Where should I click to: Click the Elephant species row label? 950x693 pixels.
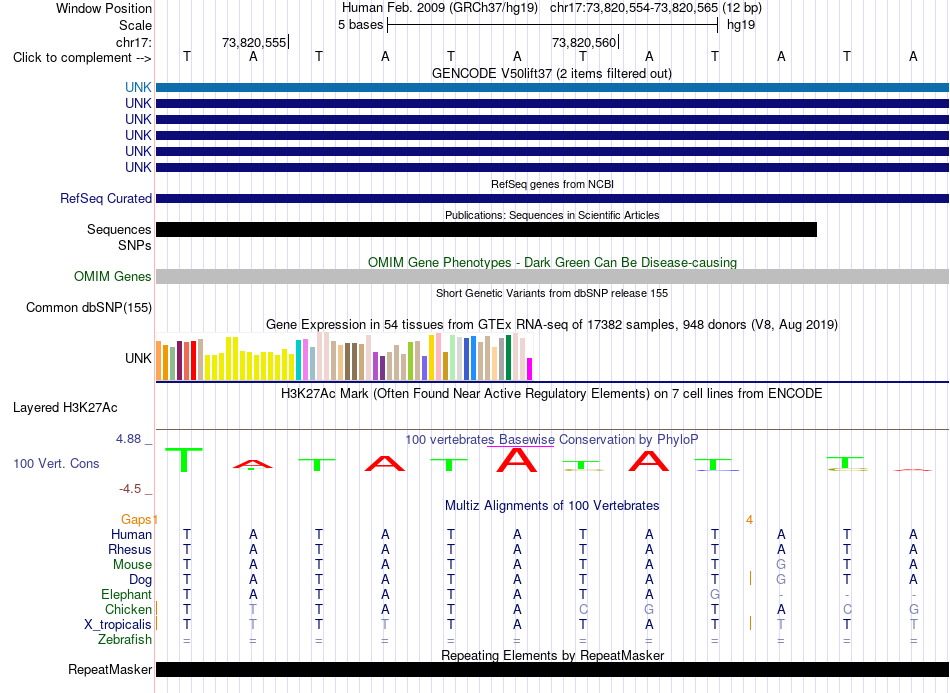[126, 594]
